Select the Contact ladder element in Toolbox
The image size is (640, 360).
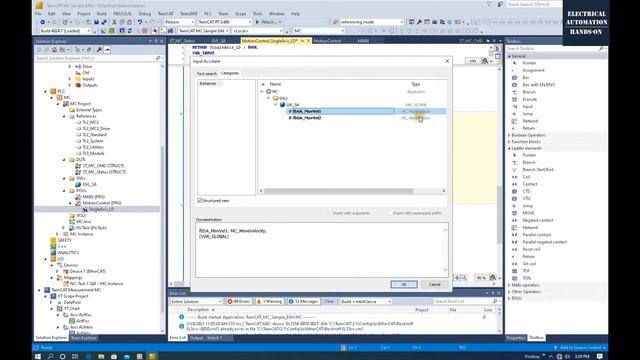pyautogui.click(x=529, y=184)
